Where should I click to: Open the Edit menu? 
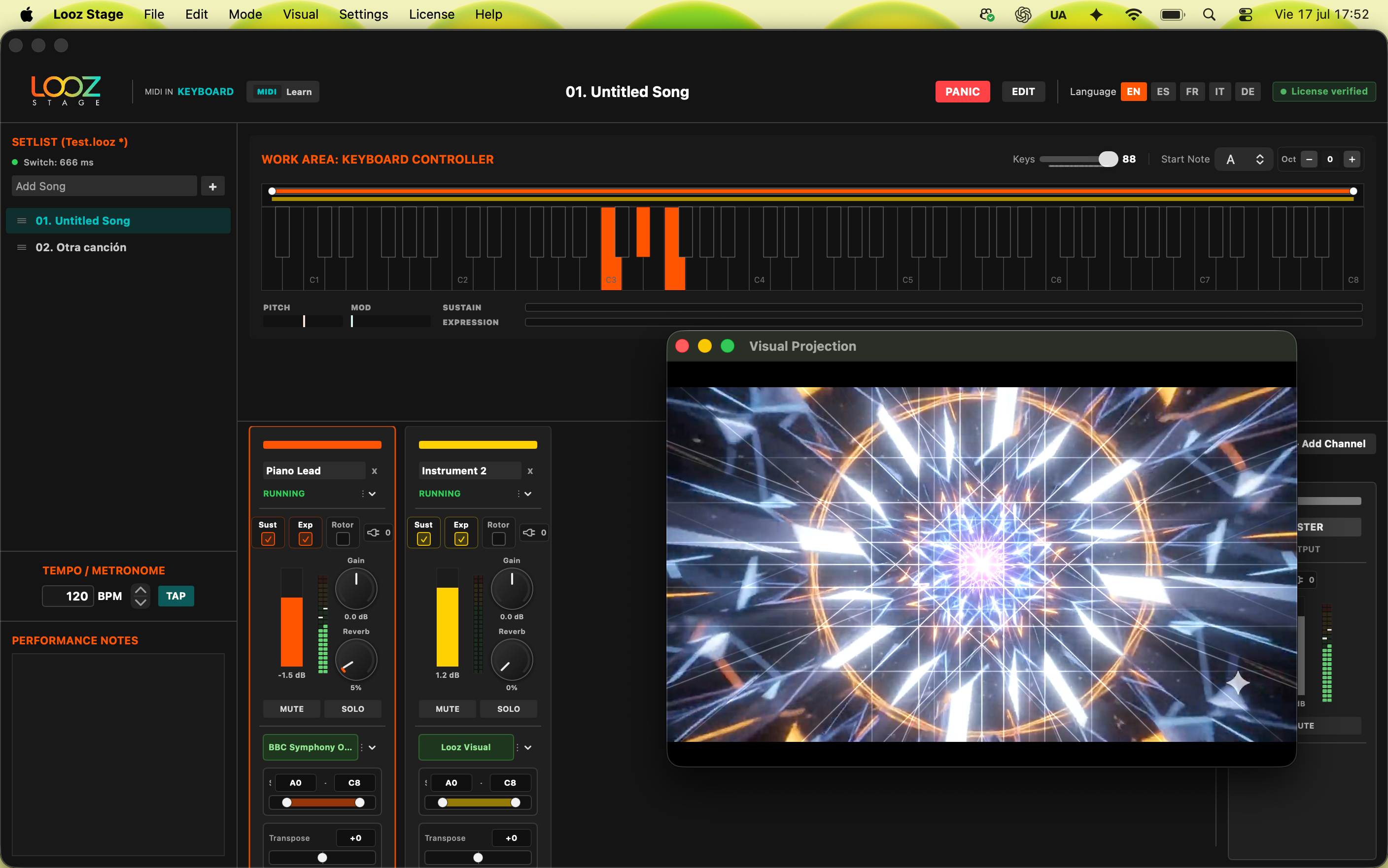[x=196, y=14]
